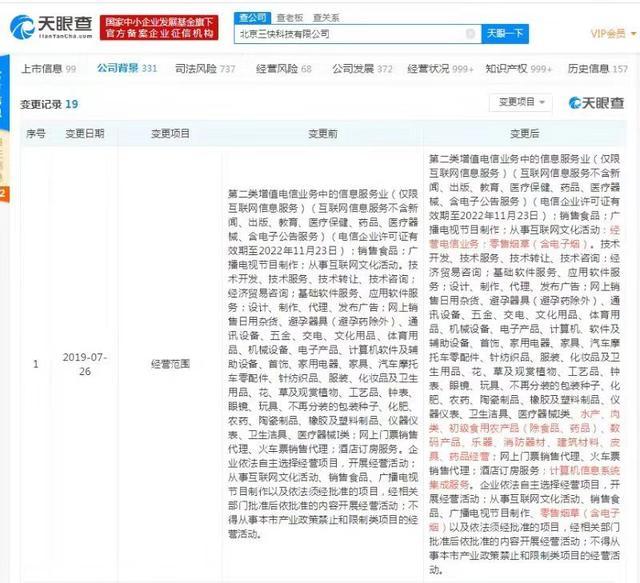Image resolution: width=640 pixels, height=583 pixels.
Task: Click the date cell 2019-07-26
Action: point(85,364)
